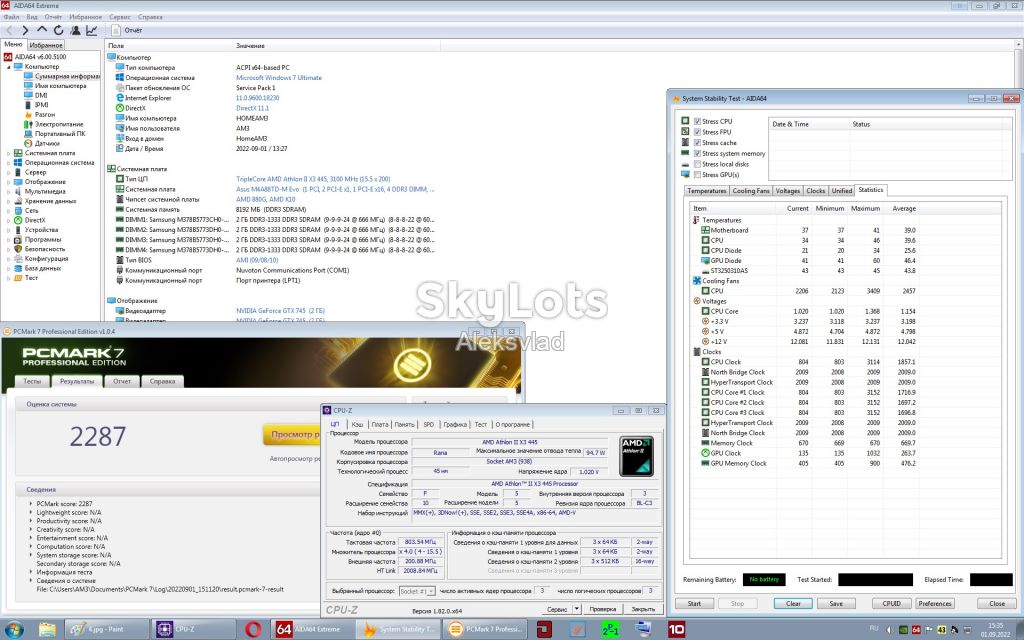Open the Файл menu in AIDA64
This screenshot has width=1024, height=640.
pyautogui.click(x=11, y=17)
